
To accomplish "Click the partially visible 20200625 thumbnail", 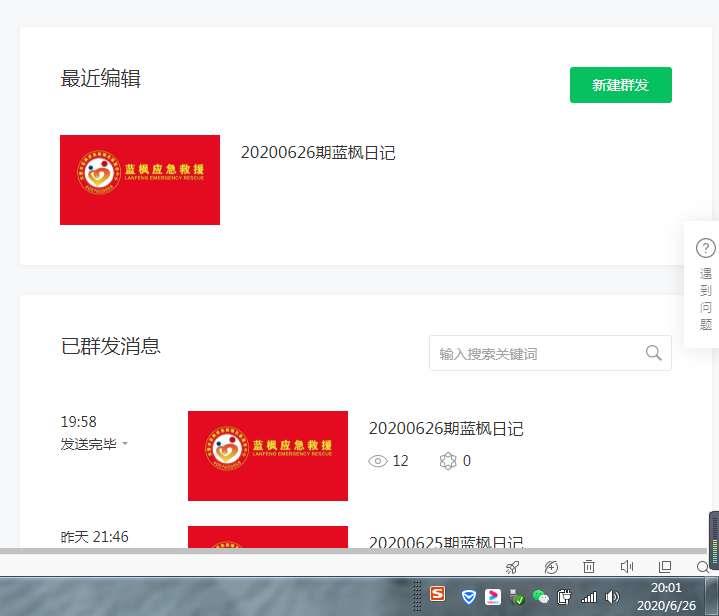I will pyautogui.click(x=268, y=537).
